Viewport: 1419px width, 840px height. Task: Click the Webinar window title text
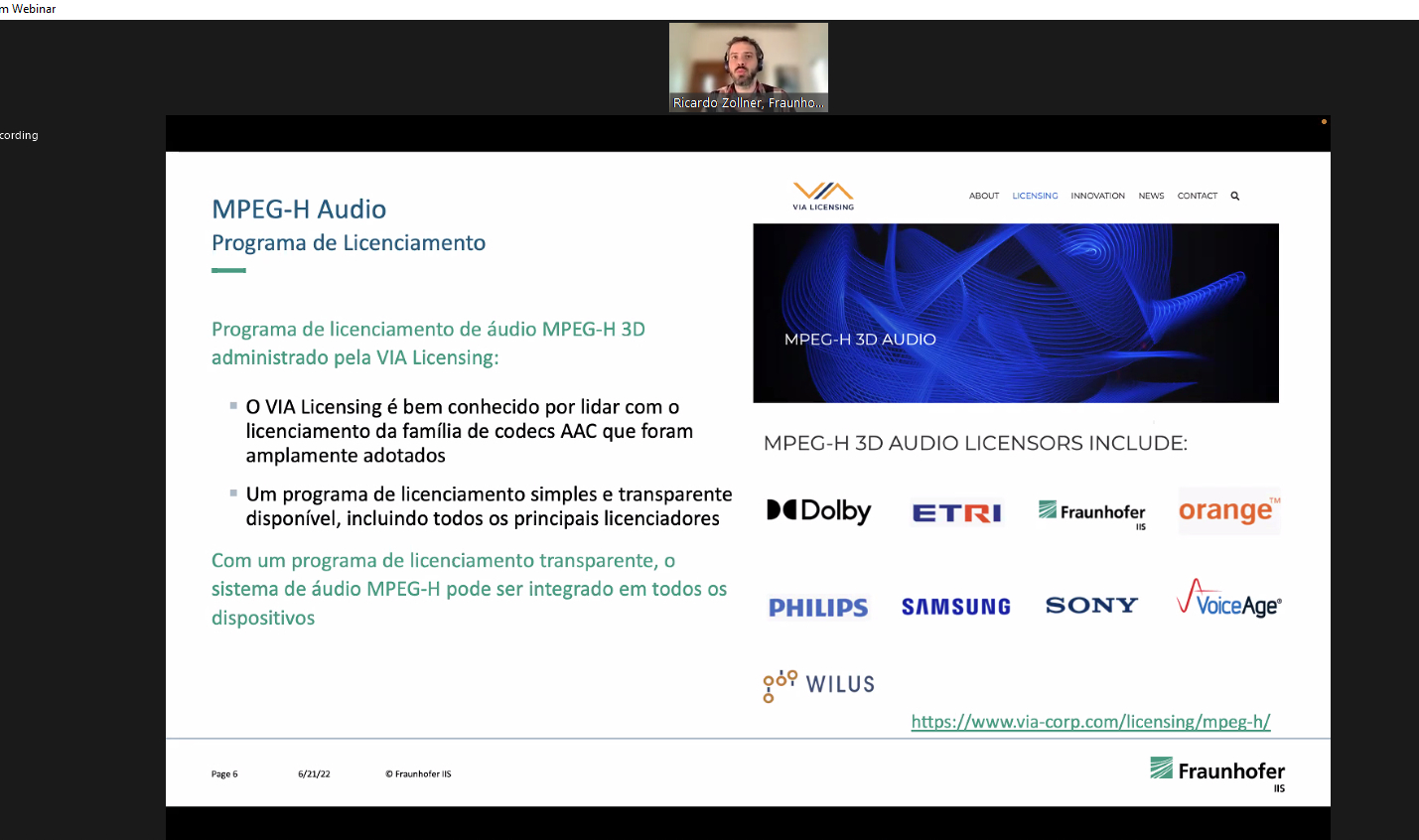[29, 9]
